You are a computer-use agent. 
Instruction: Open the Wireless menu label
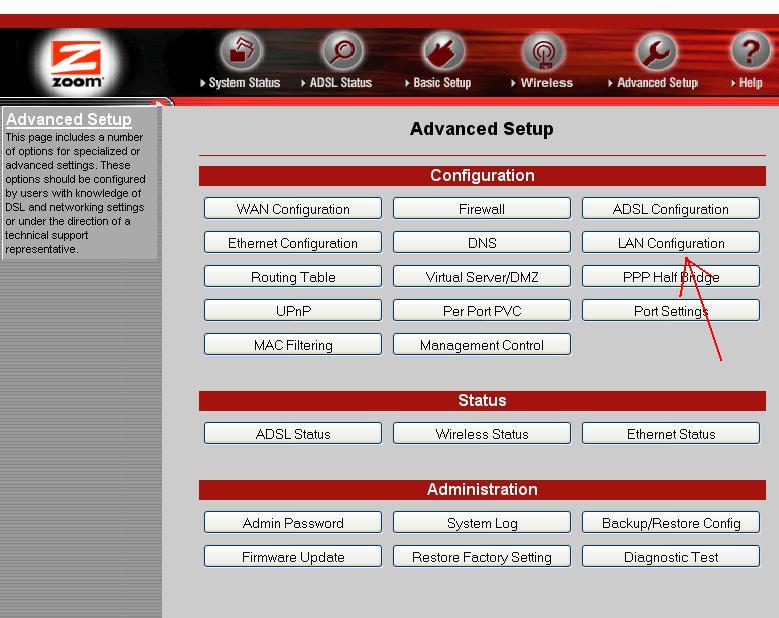coord(542,83)
